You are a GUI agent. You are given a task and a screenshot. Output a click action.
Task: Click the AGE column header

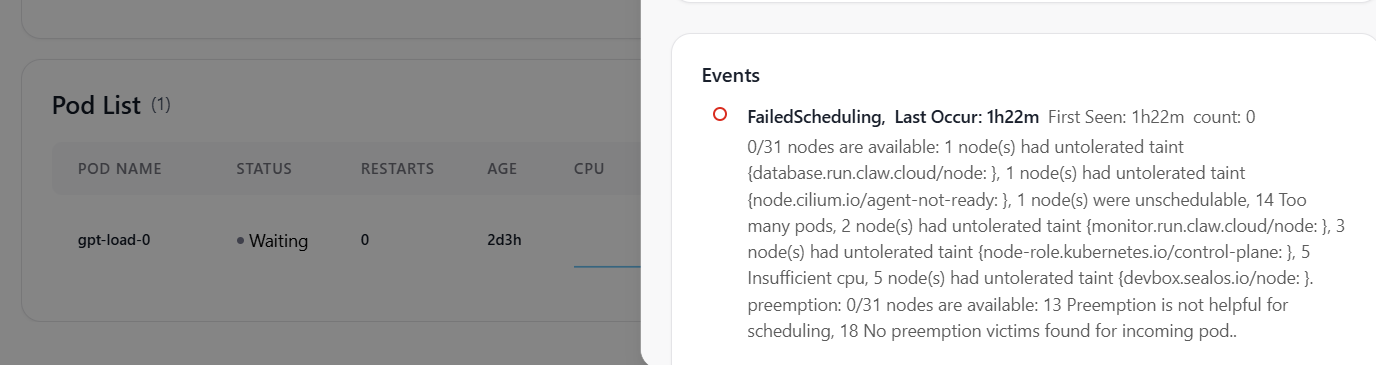502,169
